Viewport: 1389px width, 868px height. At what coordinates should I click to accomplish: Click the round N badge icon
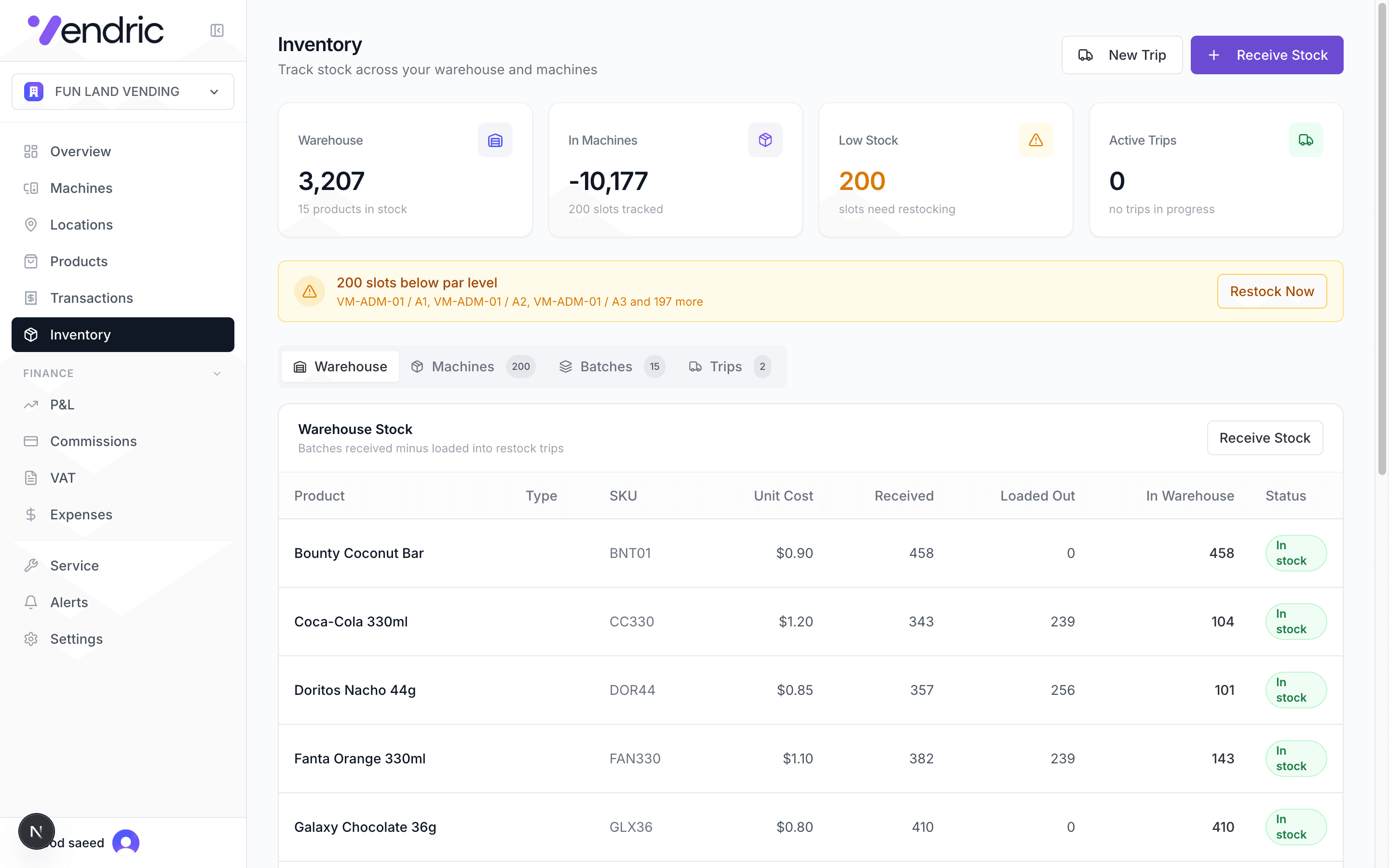[36, 831]
